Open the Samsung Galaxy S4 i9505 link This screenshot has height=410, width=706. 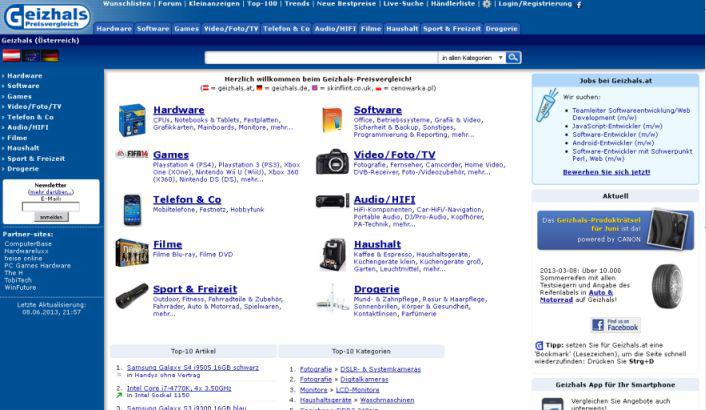[x=193, y=367]
